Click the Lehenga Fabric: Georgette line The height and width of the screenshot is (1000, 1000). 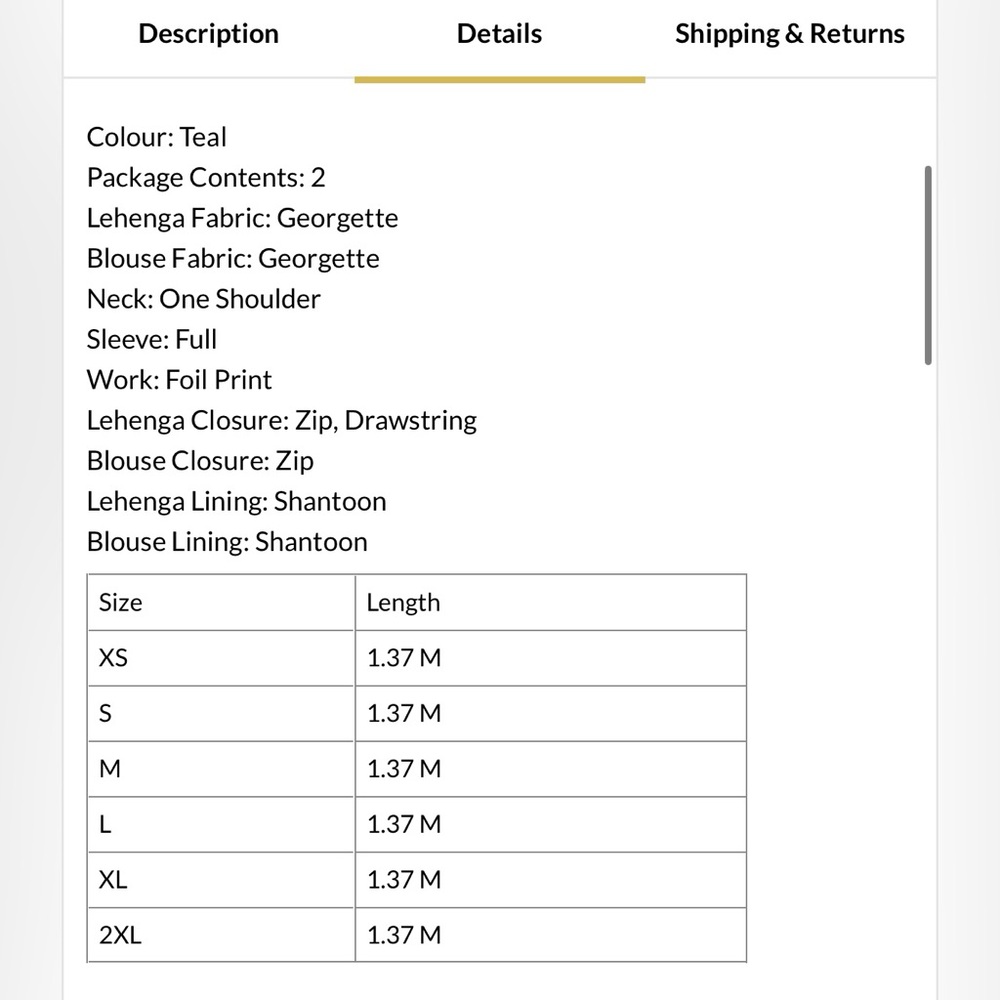tap(242, 218)
